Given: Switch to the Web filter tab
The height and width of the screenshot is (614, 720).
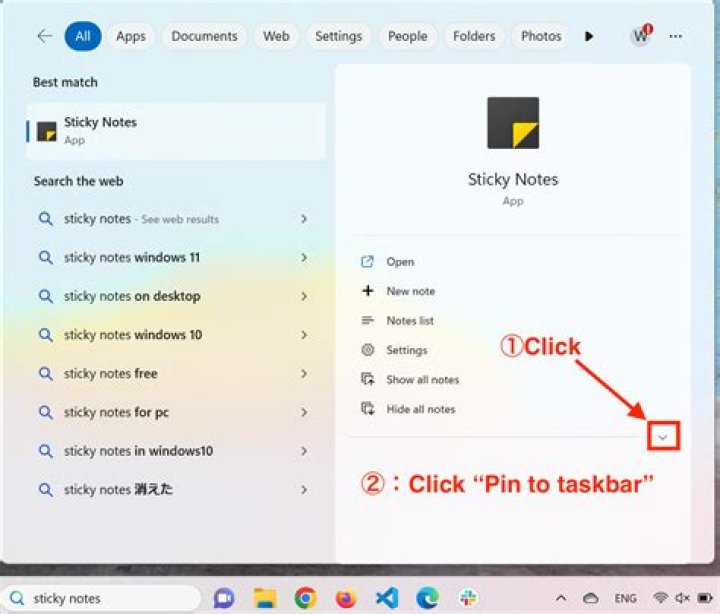Looking at the screenshot, I should point(276,36).
